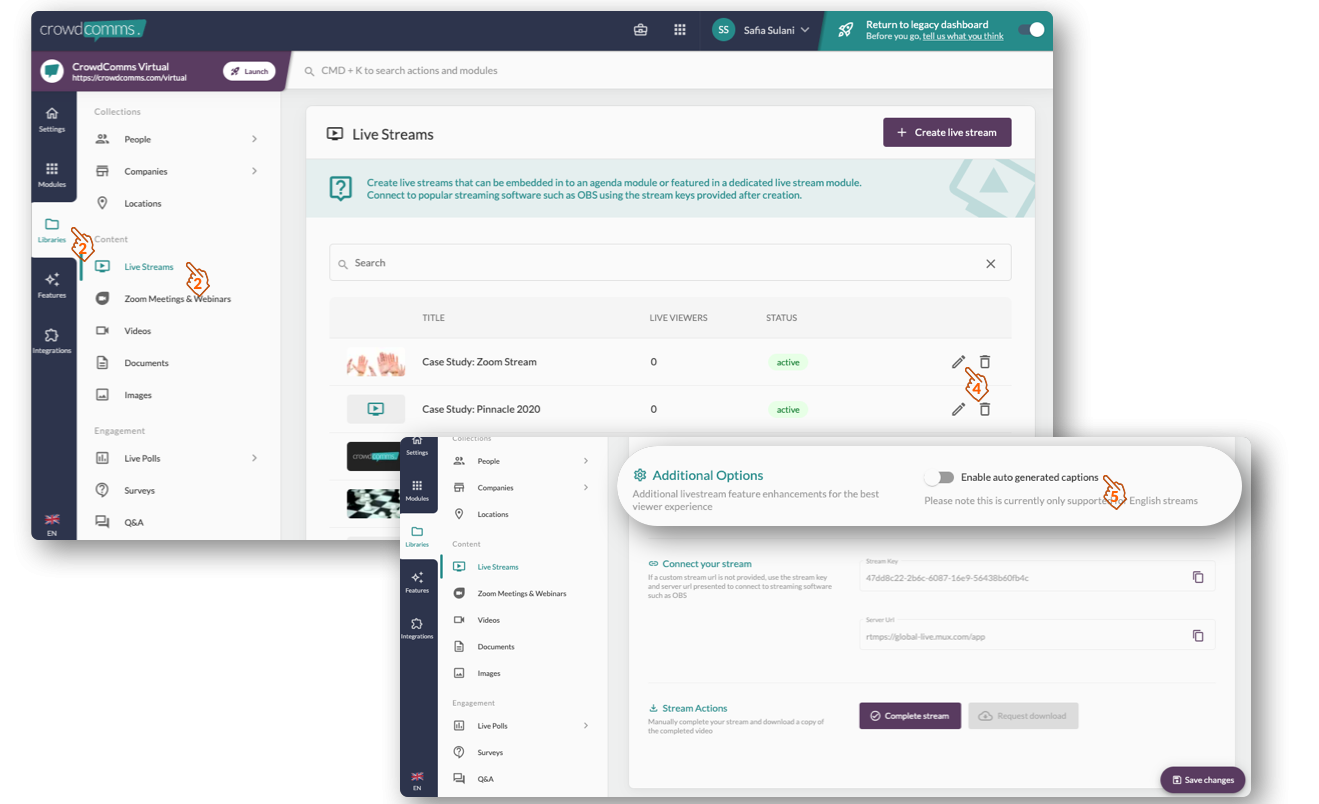Click the Create live stream button
The height and width of the screenshot is (804, 1319).
[947, 132]
